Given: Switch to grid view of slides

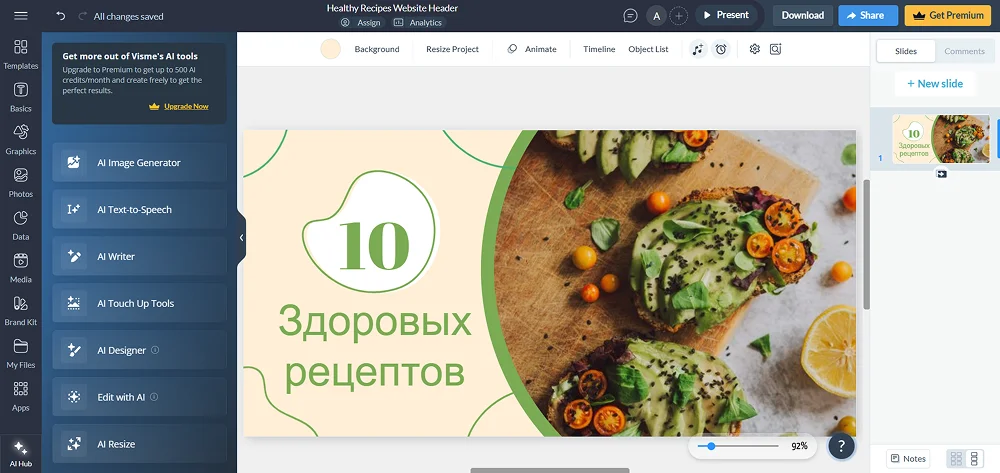Looking at the screenshot, I should tap(956, 459).
